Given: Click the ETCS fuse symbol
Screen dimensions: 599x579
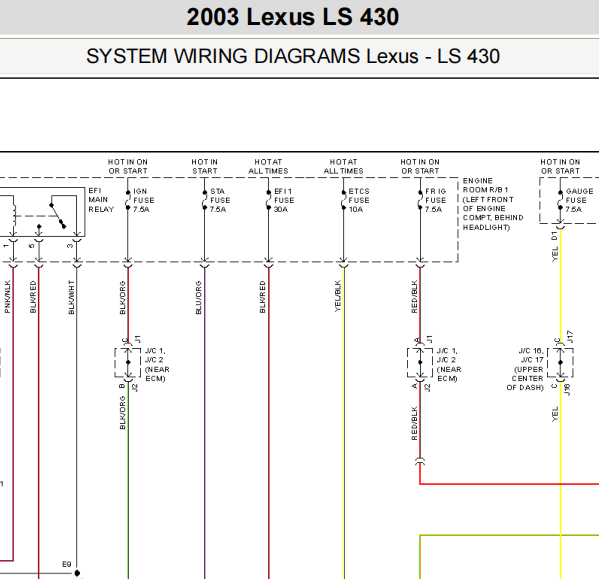Looking at the screenshot, I should tap(343, 200).
